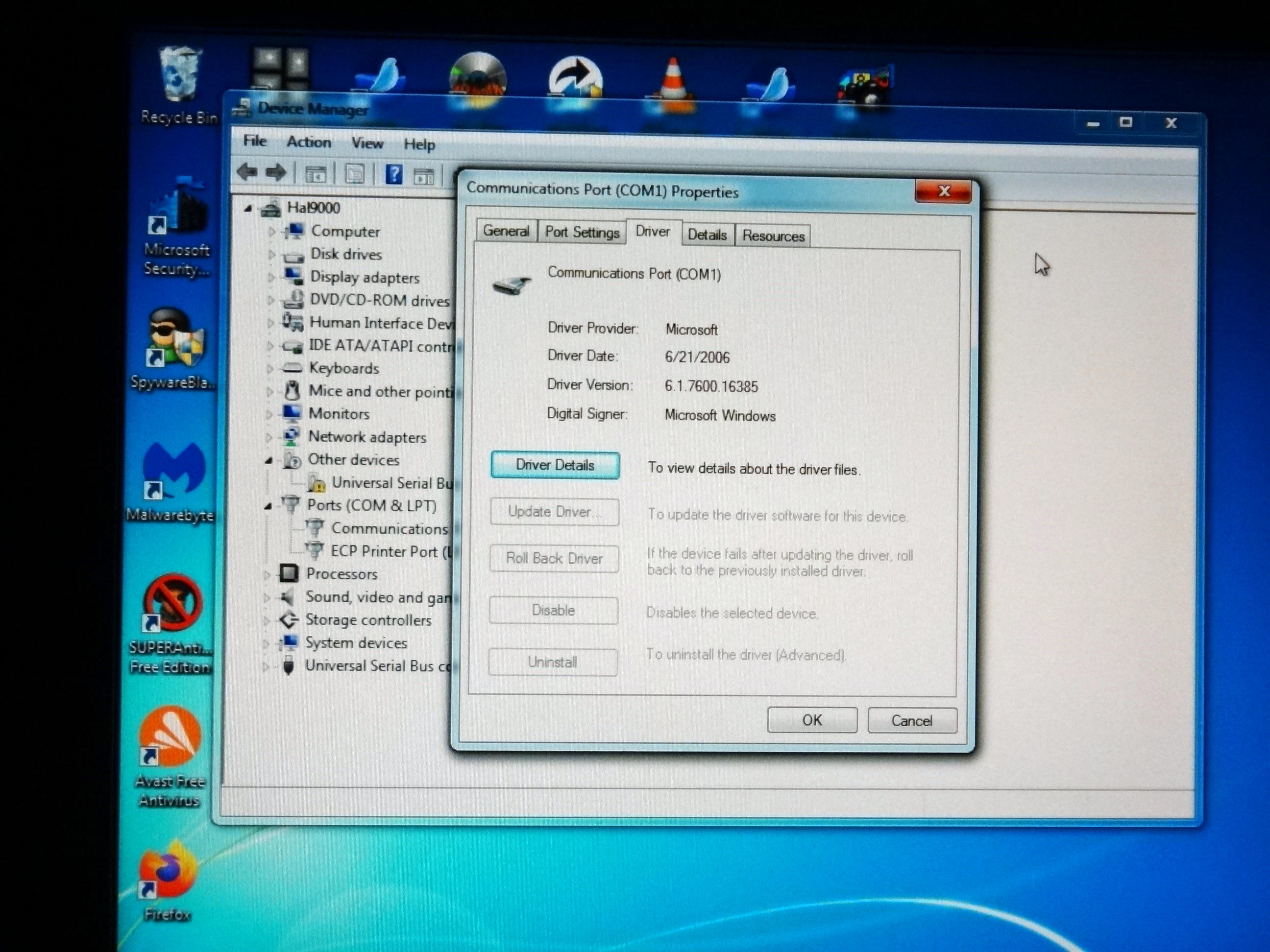The width and height of the screenshot is (1270, 952).
Task: Open Firefox desktop shortcut
Action: tap(168, 881)
